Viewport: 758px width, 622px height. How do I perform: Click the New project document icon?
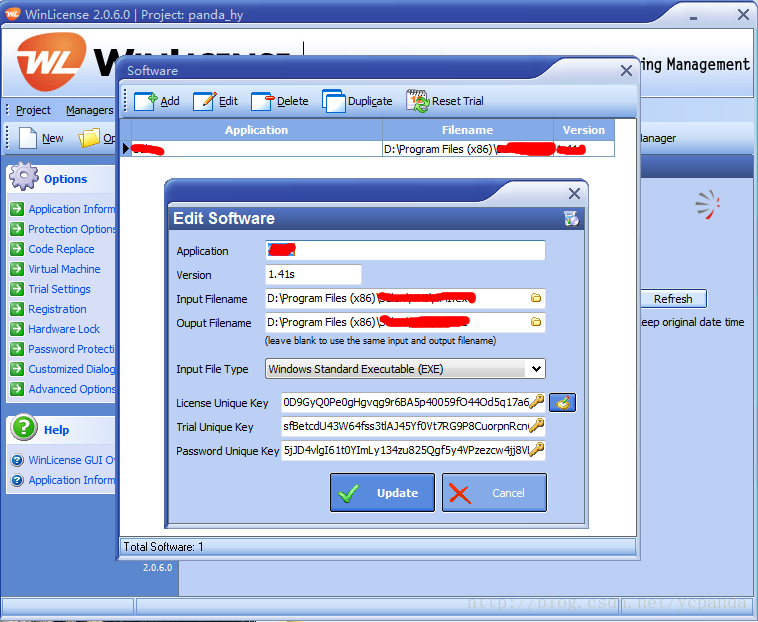point(28,138)
